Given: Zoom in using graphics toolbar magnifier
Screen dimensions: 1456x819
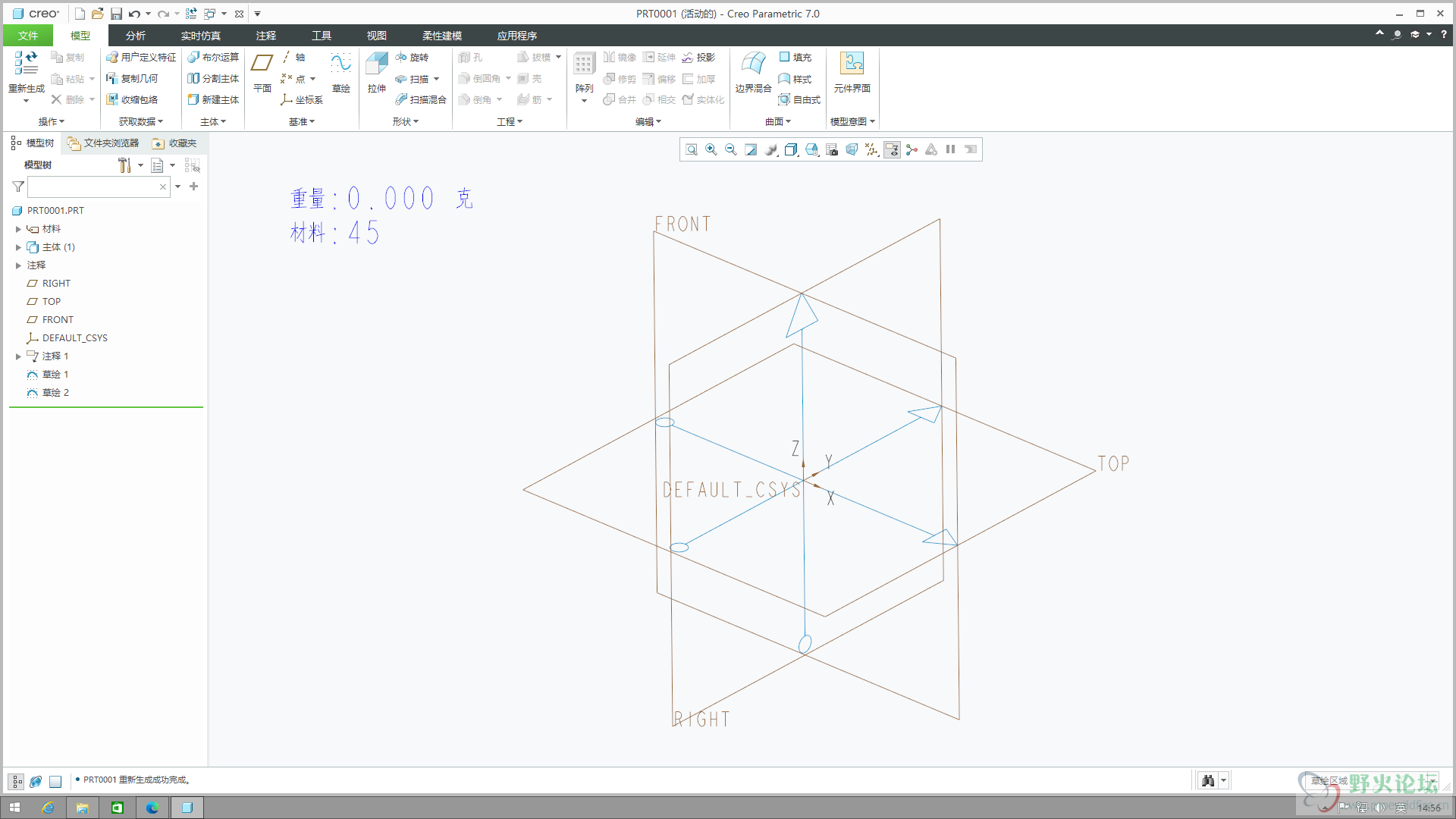Looking at the screenshot, I should click(x=711, y=149).
